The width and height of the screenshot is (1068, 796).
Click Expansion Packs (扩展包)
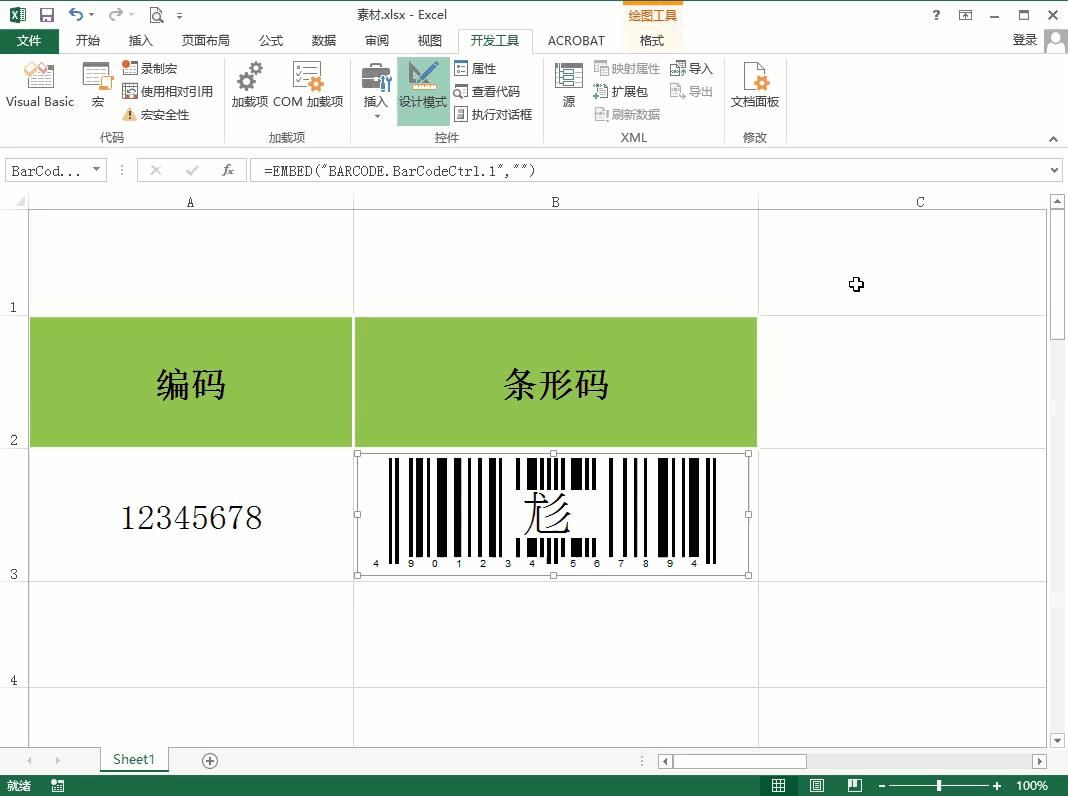621,91
